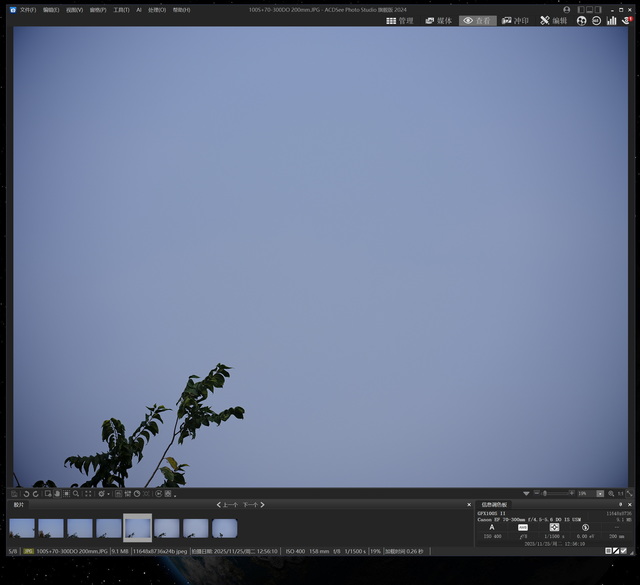Rotate image left with toolbar icon
The height and width of the screenshot is (585, 640).
(x=26, y=494)
